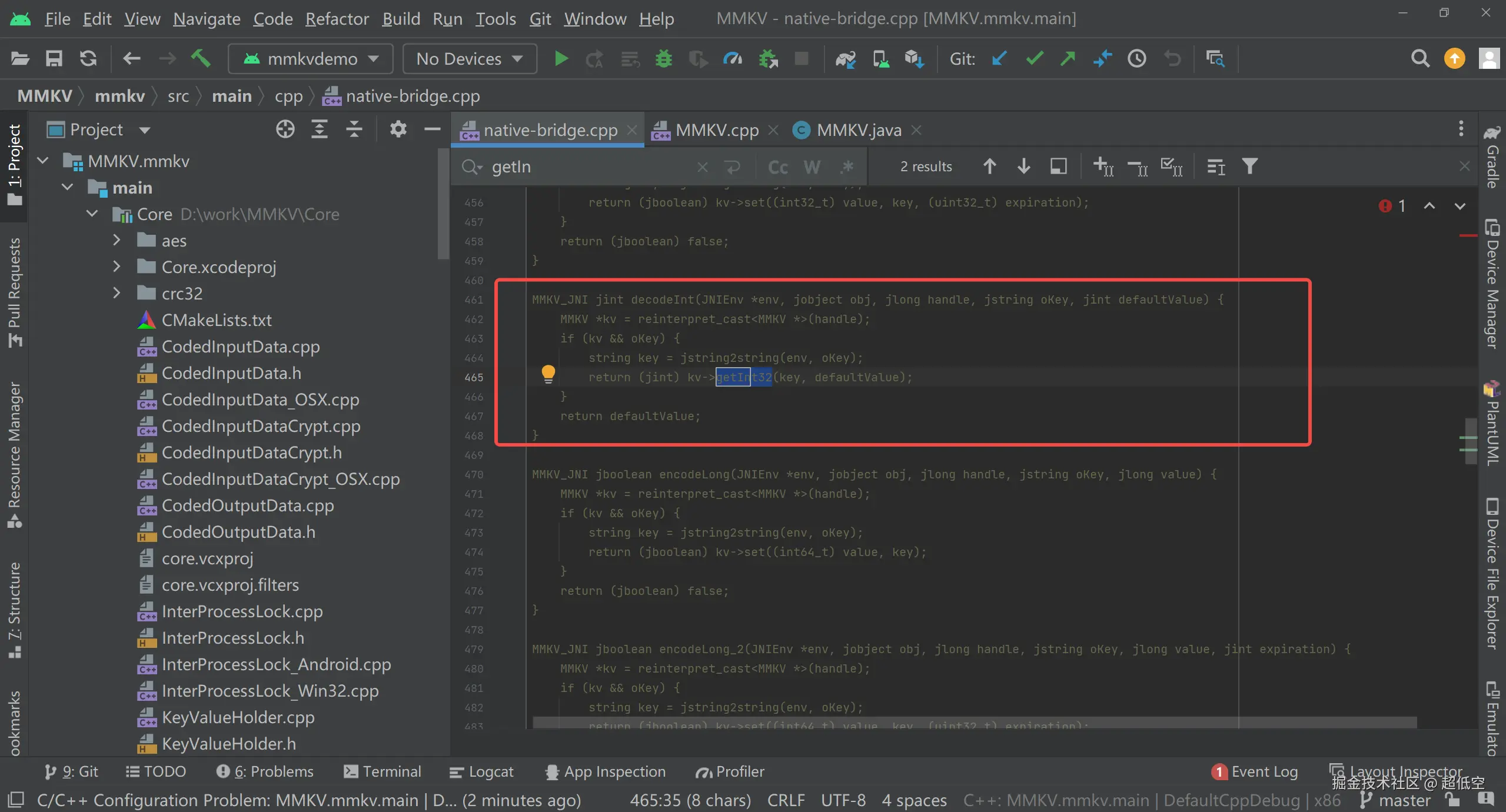Open Git history clock icon
Screen dimensions: 1506x812
pyautogui.click(x=1136, y=59)
